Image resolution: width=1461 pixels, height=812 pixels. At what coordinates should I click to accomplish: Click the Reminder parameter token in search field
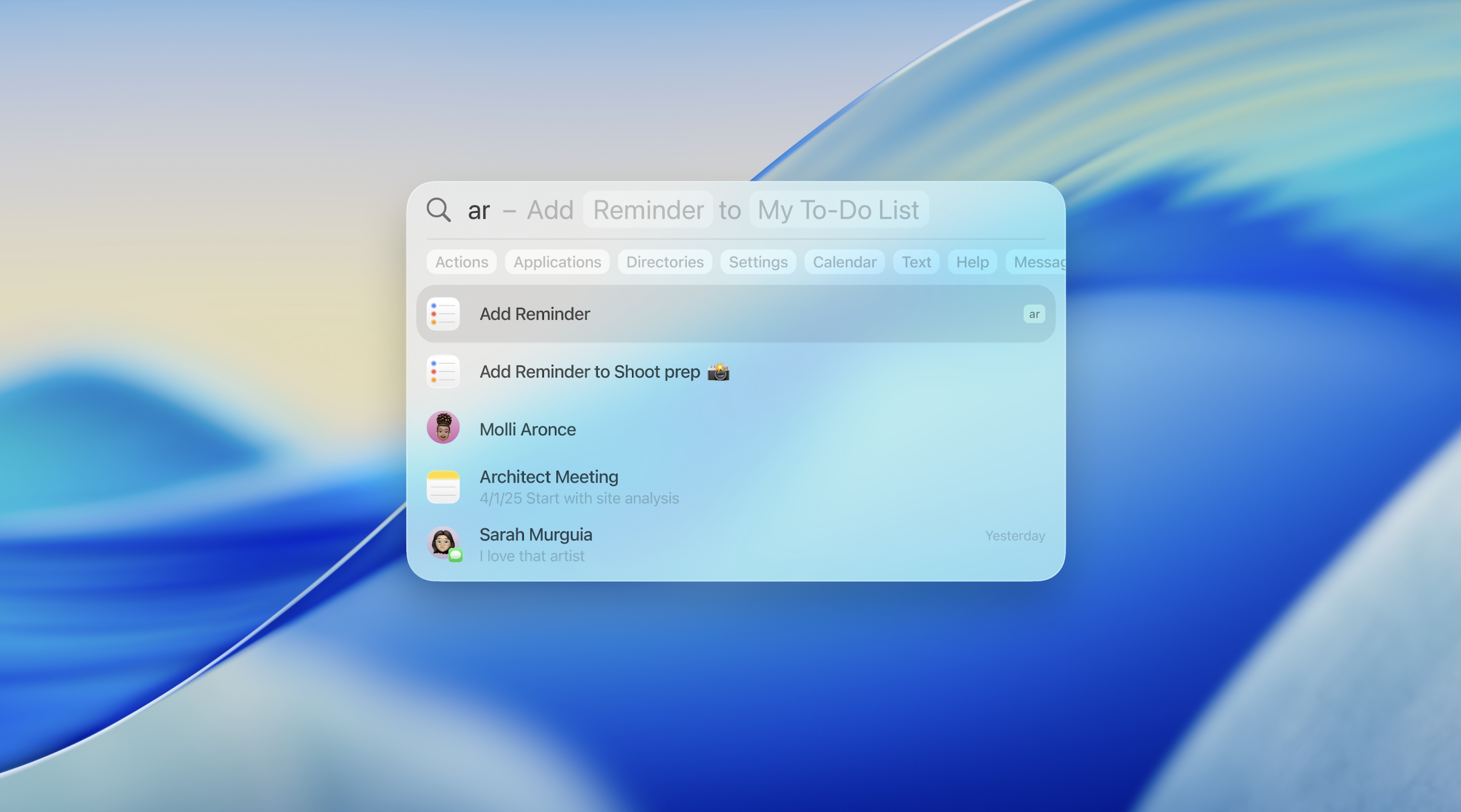click(648, 210)
